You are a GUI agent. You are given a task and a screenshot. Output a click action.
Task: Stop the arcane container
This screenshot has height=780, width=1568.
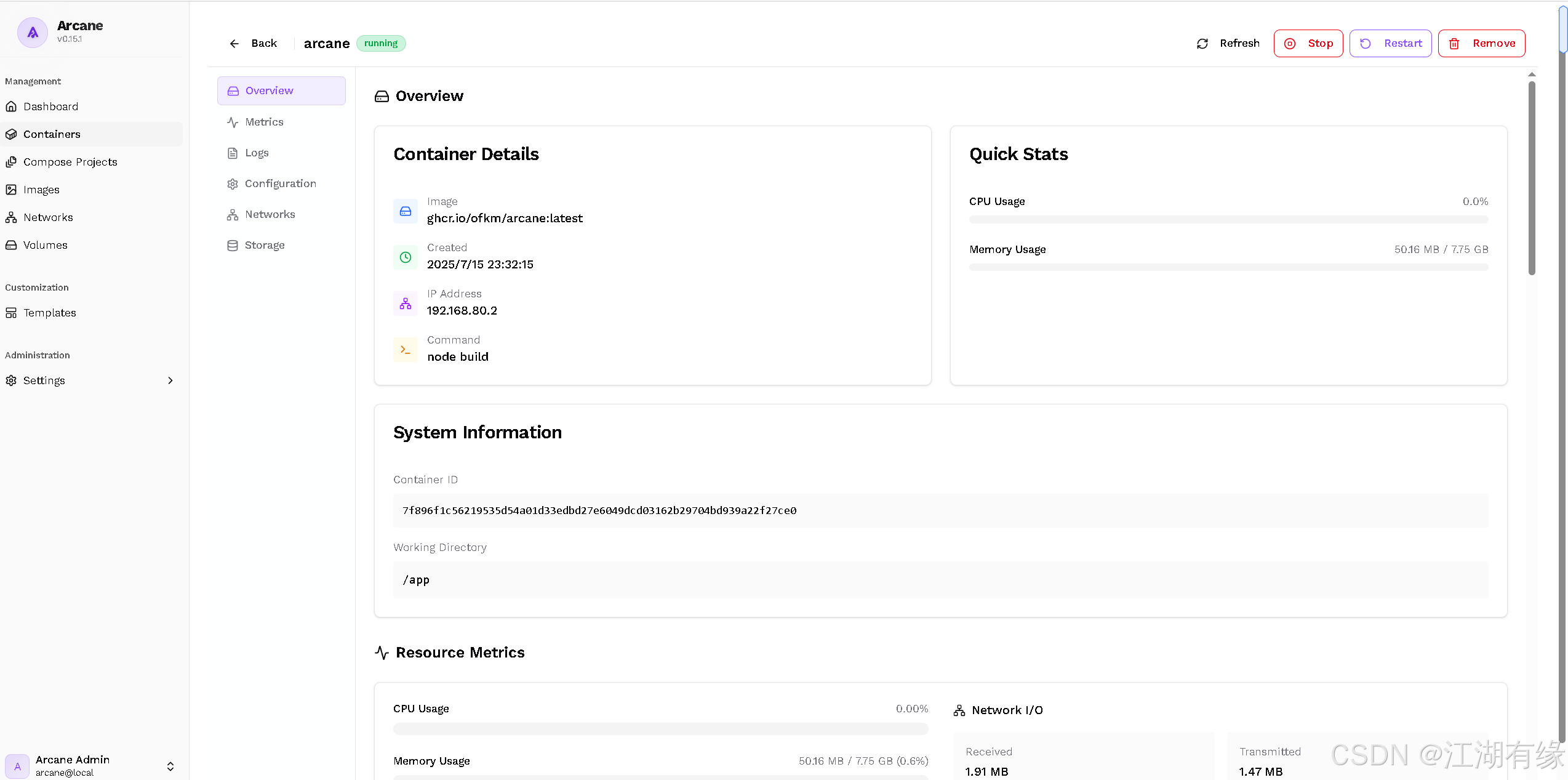click(x=1308, y=44)
